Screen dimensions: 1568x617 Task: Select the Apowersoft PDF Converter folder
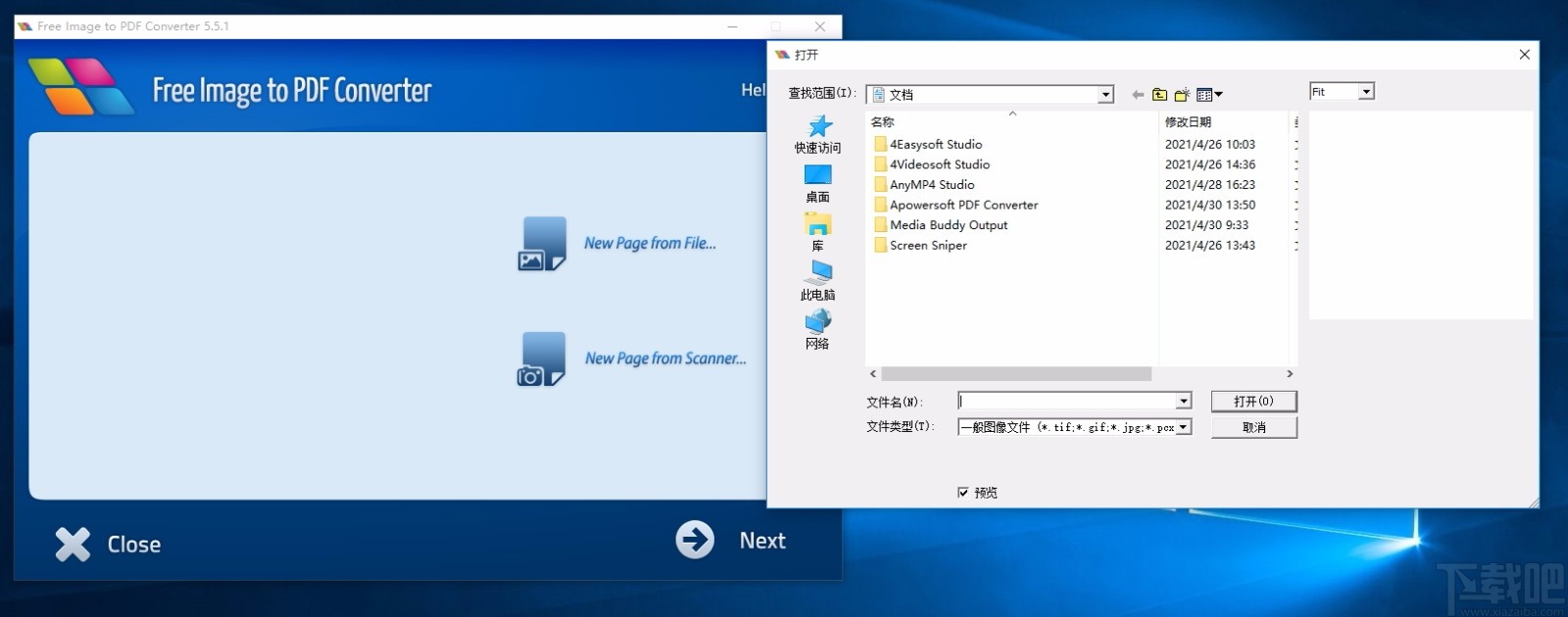956,205
